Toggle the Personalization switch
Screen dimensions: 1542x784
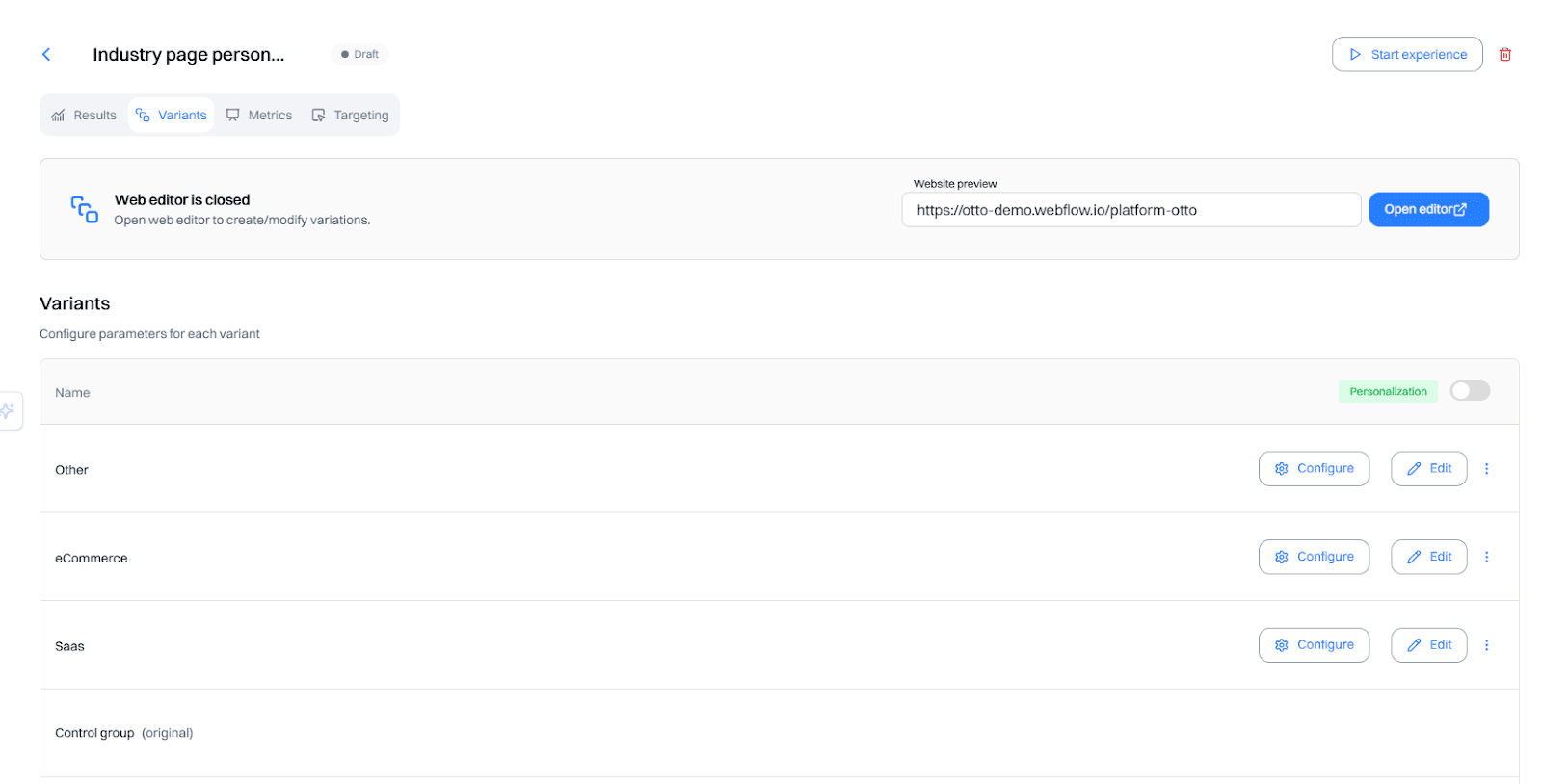[x=1470, y=391]
